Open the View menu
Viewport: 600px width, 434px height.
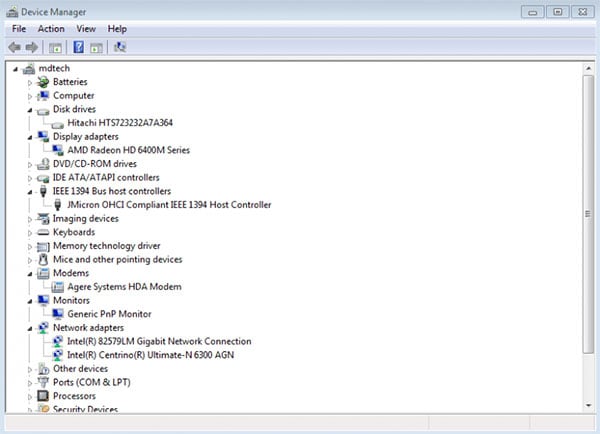click(86, 29)
